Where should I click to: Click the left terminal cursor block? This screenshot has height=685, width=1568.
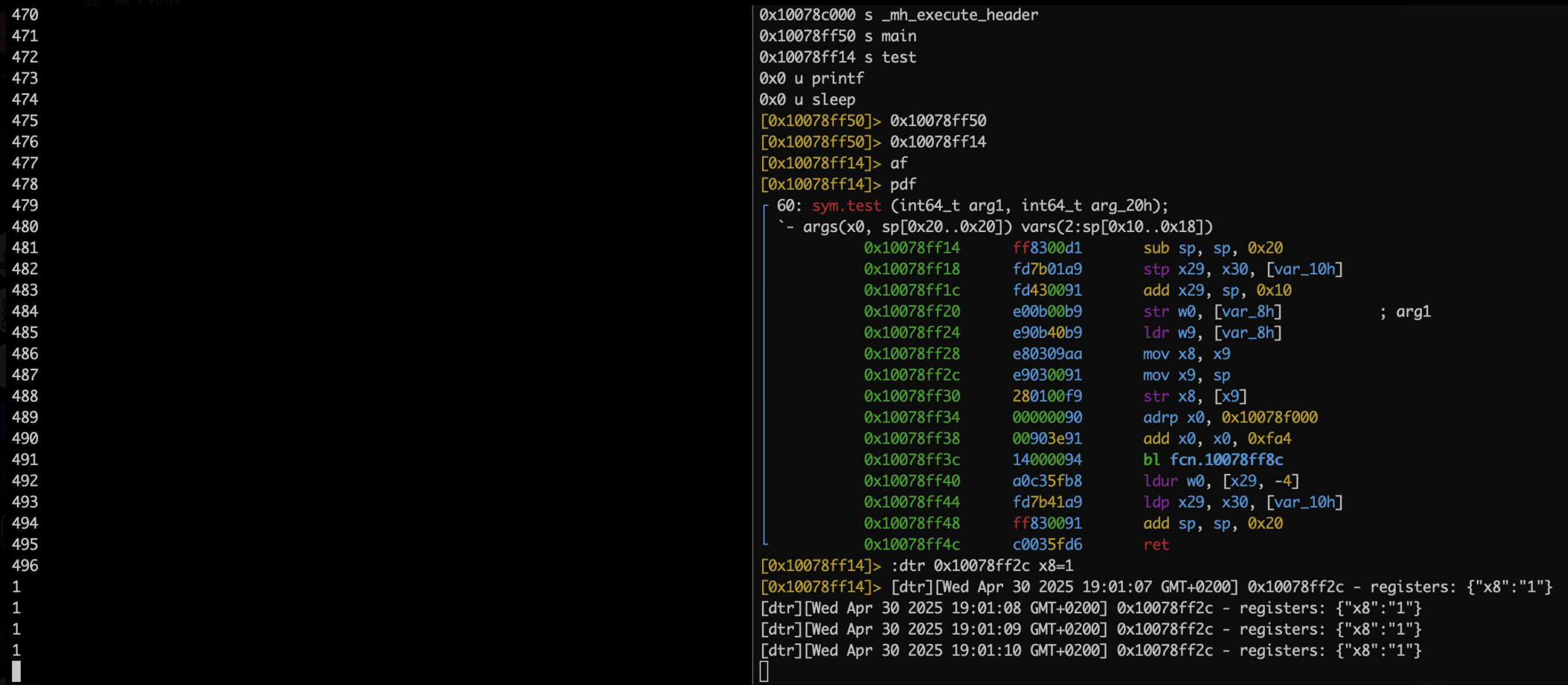(16, 672)
